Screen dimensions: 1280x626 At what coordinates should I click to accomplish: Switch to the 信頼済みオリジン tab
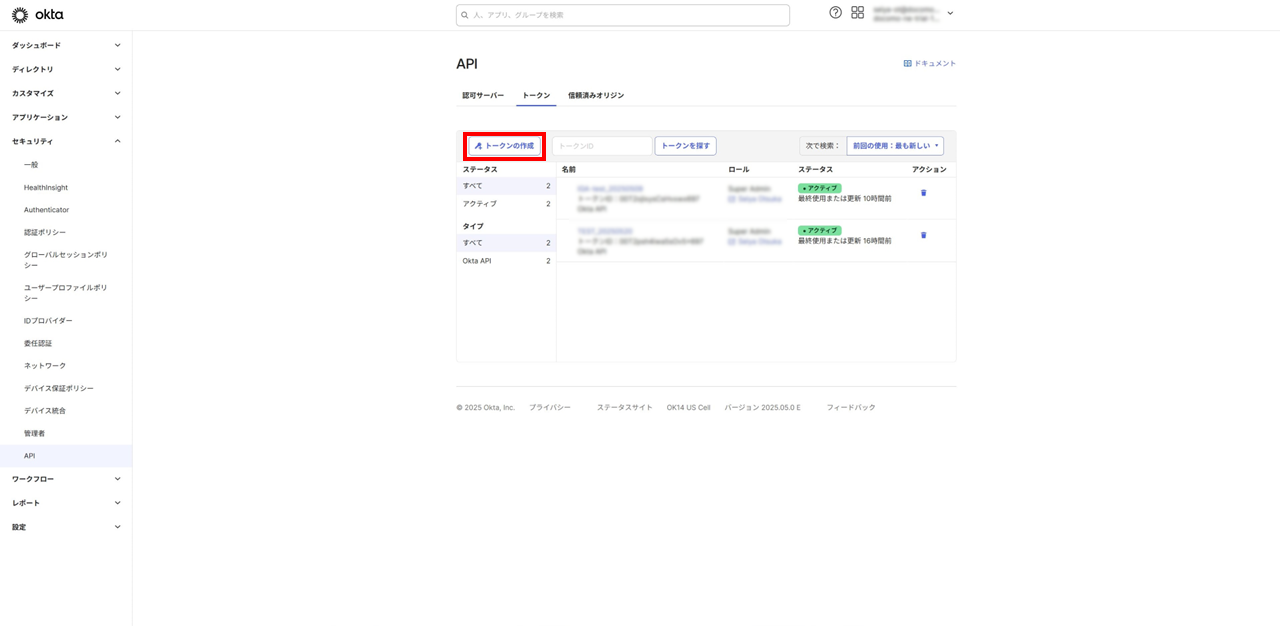click(x=596, y=95)
